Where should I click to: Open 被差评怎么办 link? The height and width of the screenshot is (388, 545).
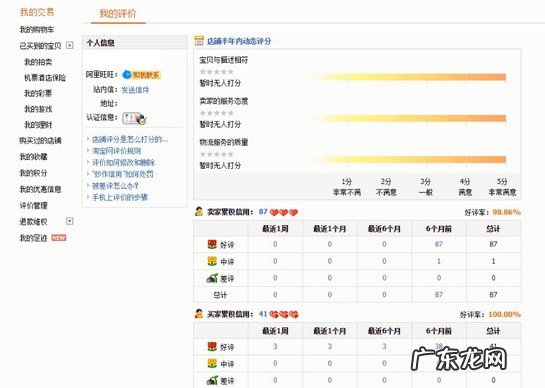click(115, 186)
